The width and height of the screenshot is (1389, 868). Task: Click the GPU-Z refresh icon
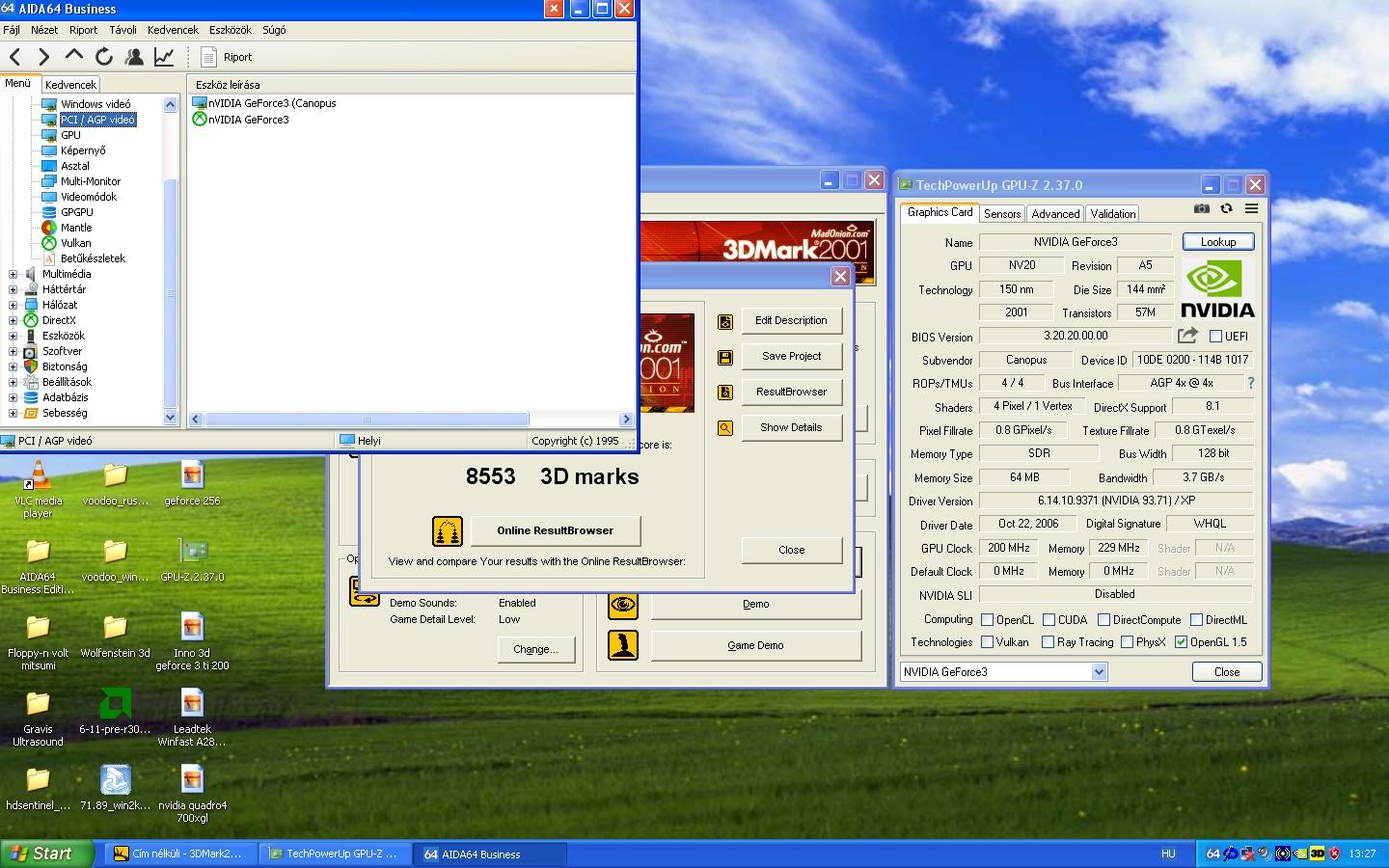[x=1226, y=208]
